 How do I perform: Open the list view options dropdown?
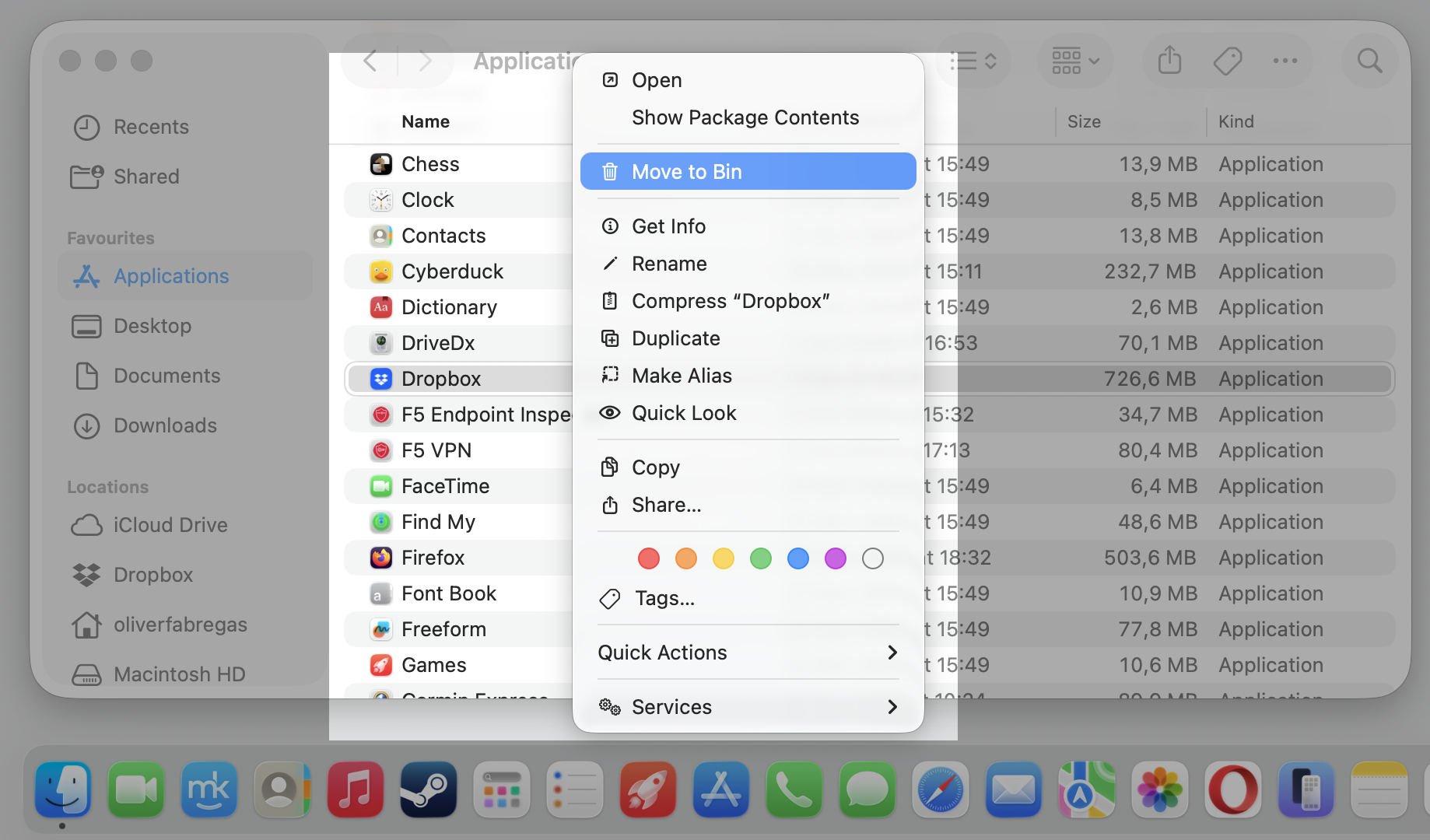click(x=973, y=61)
